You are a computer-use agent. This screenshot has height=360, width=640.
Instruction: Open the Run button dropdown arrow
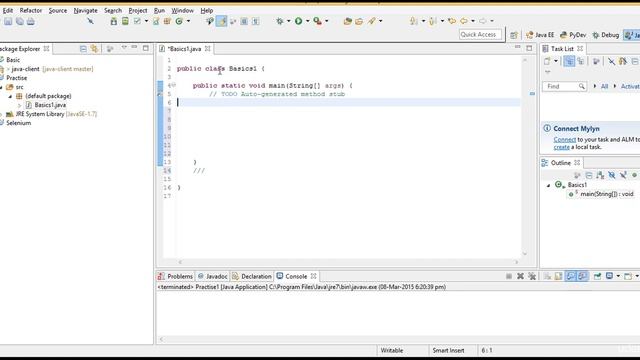point(307,21)
